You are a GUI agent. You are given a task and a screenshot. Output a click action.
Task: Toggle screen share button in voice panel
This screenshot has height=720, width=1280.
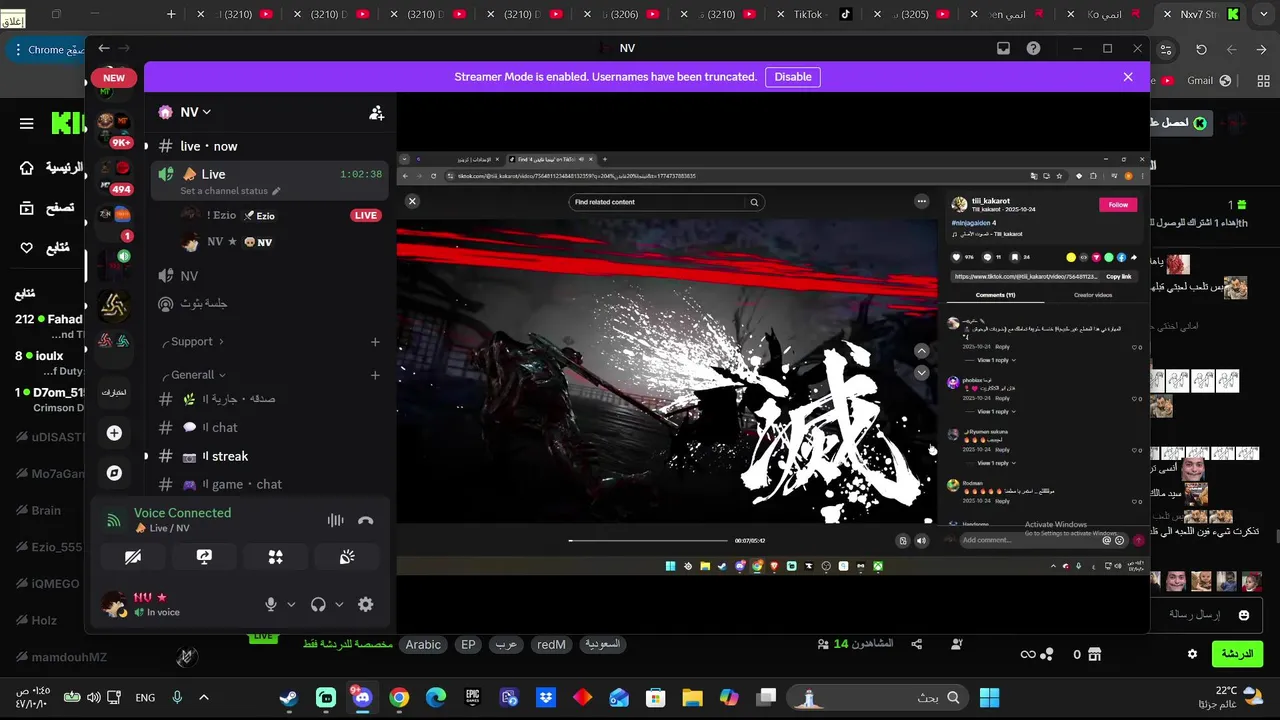(x=204, y=557)
